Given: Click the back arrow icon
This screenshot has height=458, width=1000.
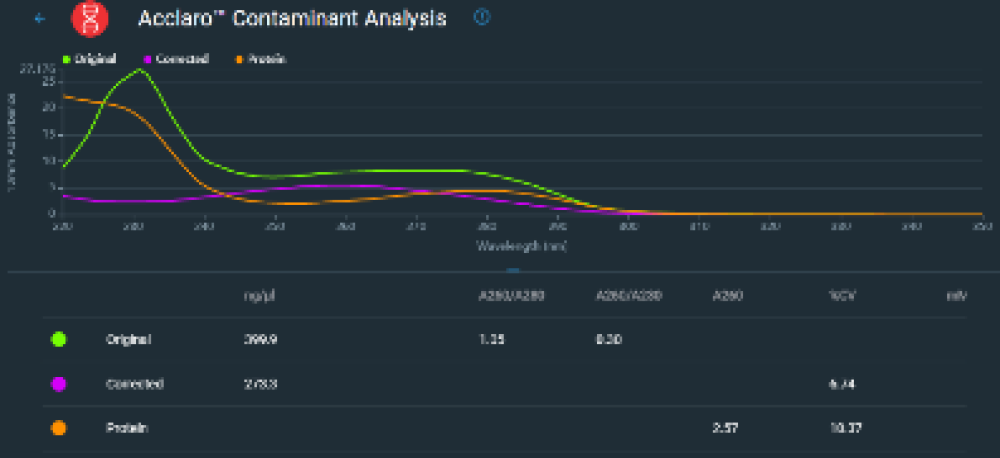Looking at the screenshot, I should coord(40,19).
